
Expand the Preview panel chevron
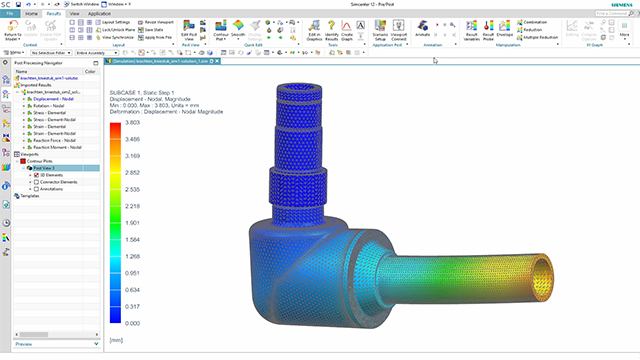(96, 344)
